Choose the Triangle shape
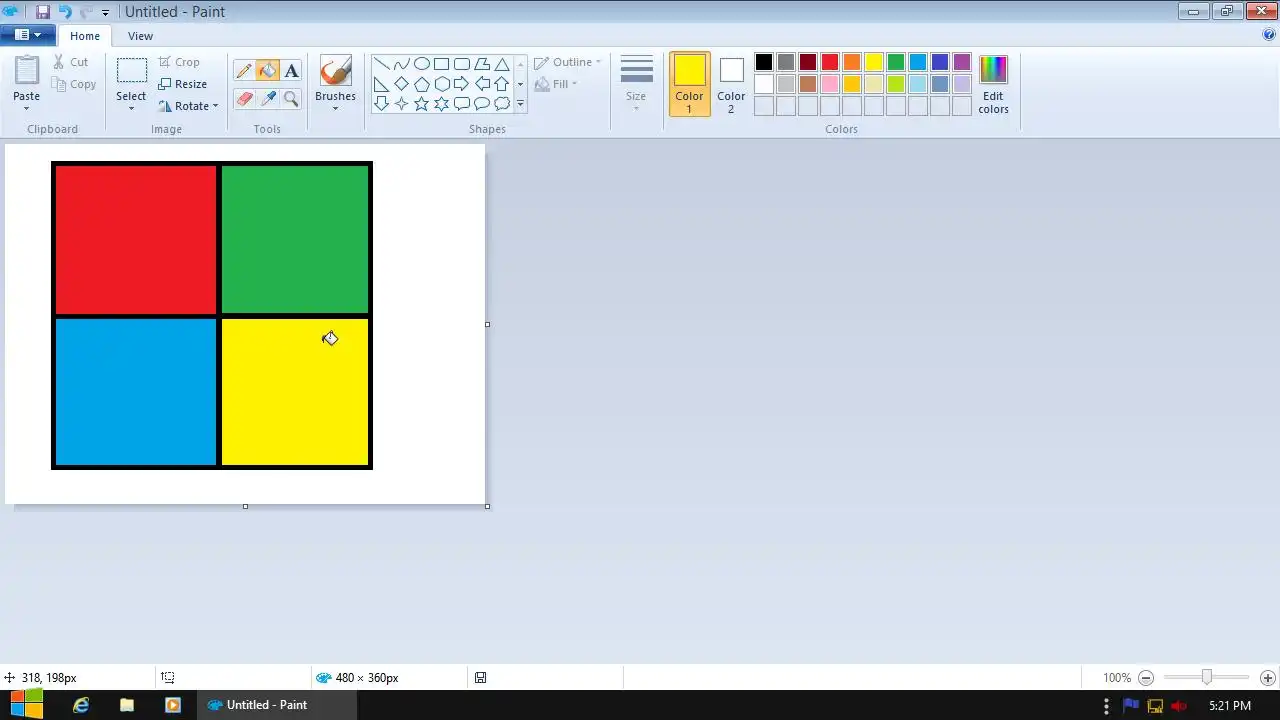 click(502, 64)
